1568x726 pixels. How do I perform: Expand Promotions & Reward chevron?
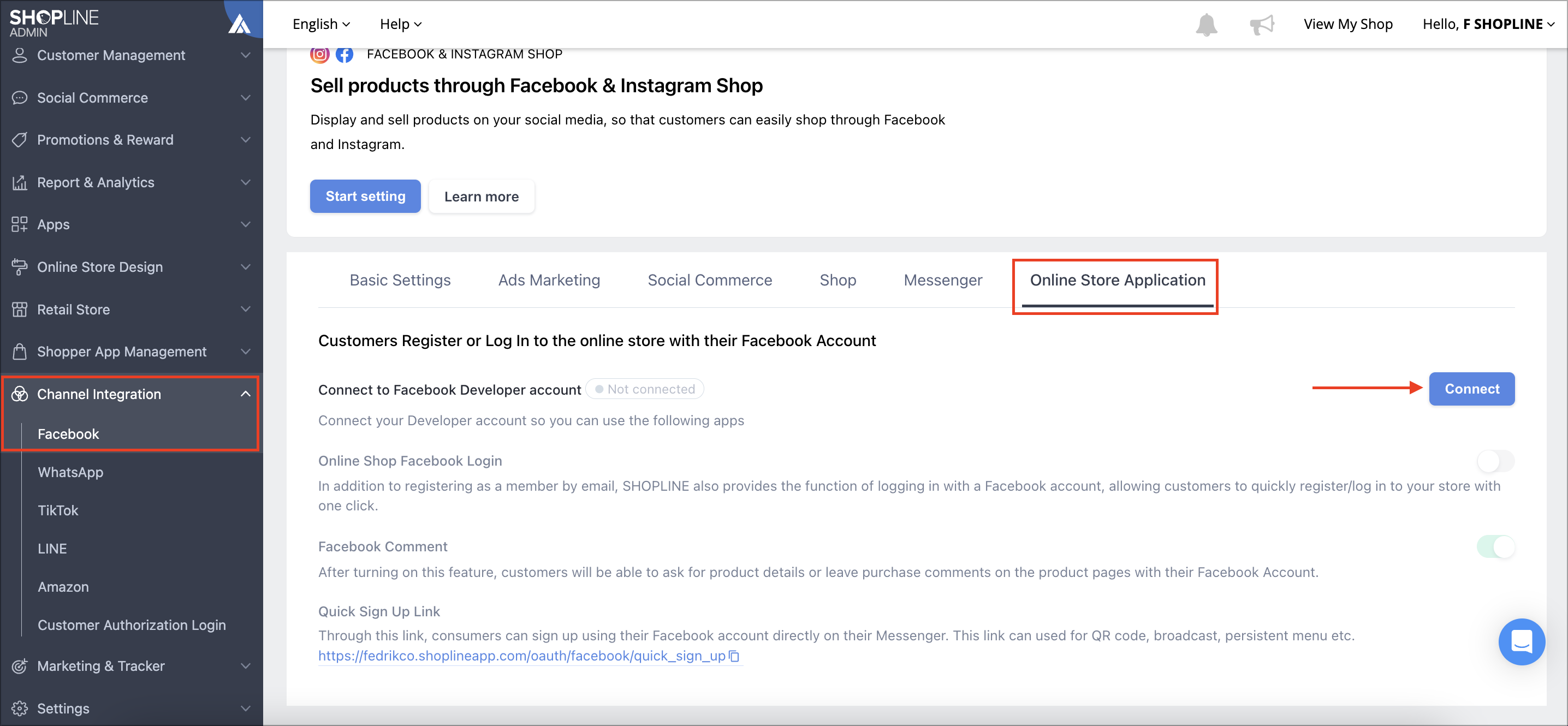point(245,140)
